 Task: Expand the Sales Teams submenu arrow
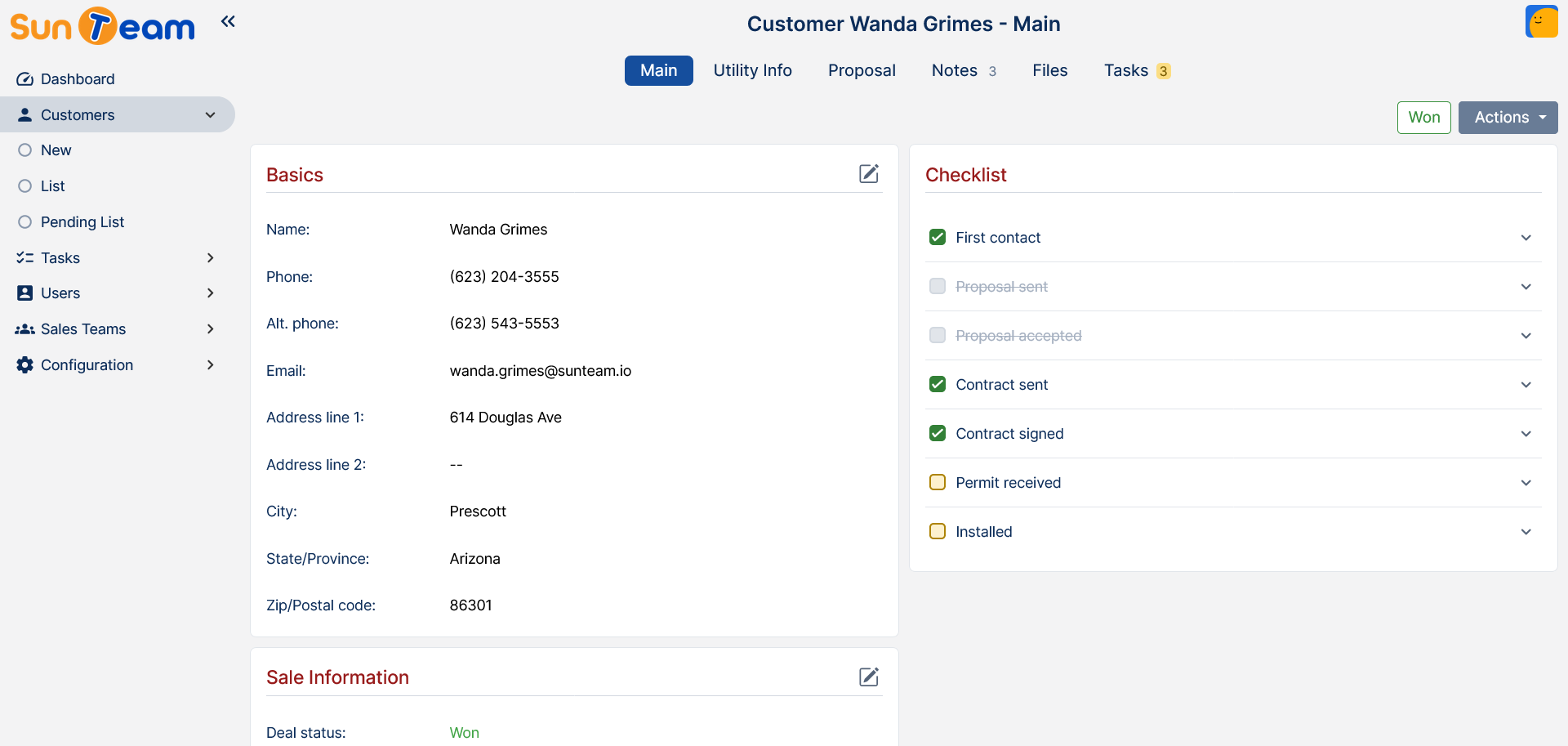coord(210,329)
